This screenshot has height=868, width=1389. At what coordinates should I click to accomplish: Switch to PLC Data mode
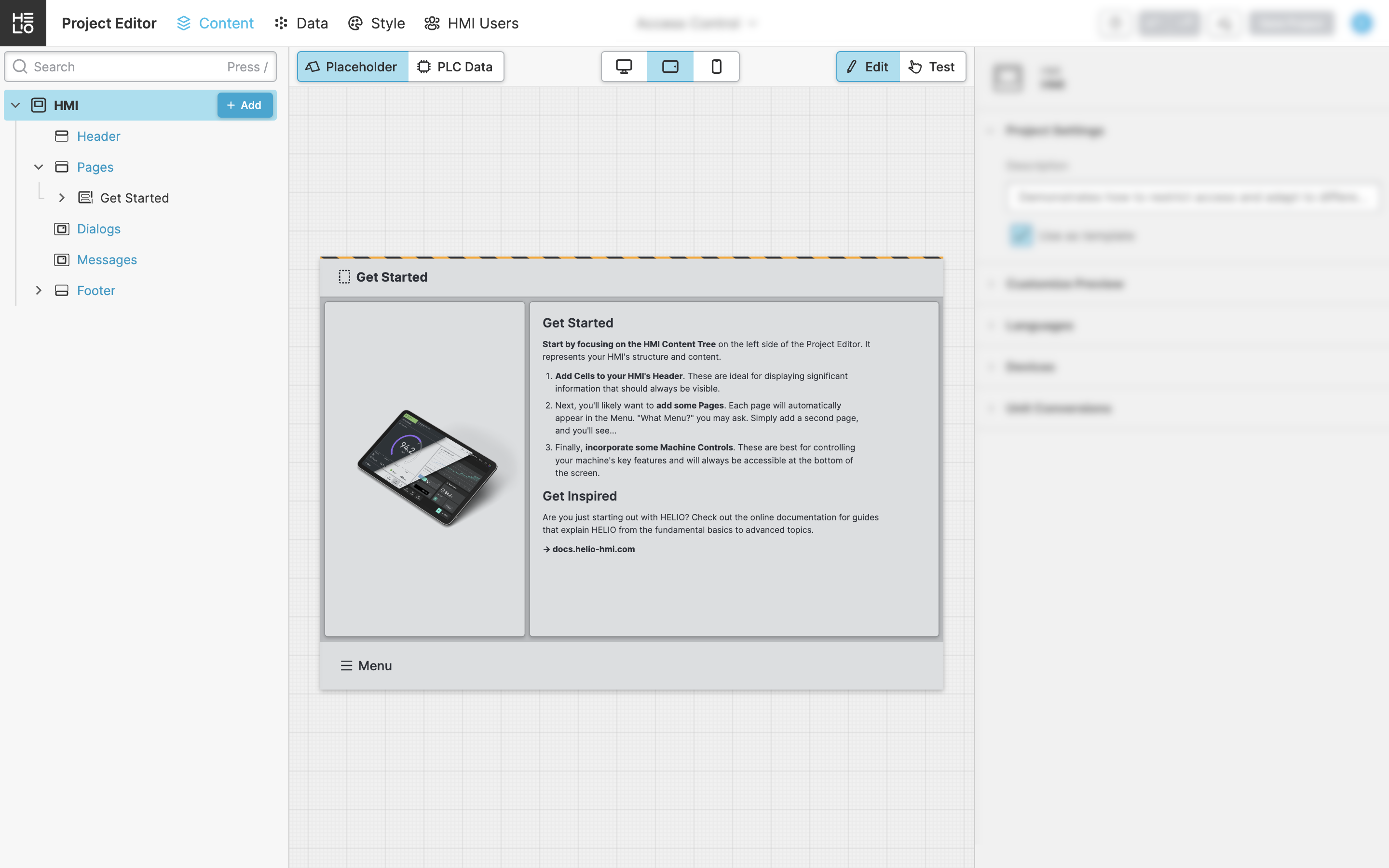456,67
